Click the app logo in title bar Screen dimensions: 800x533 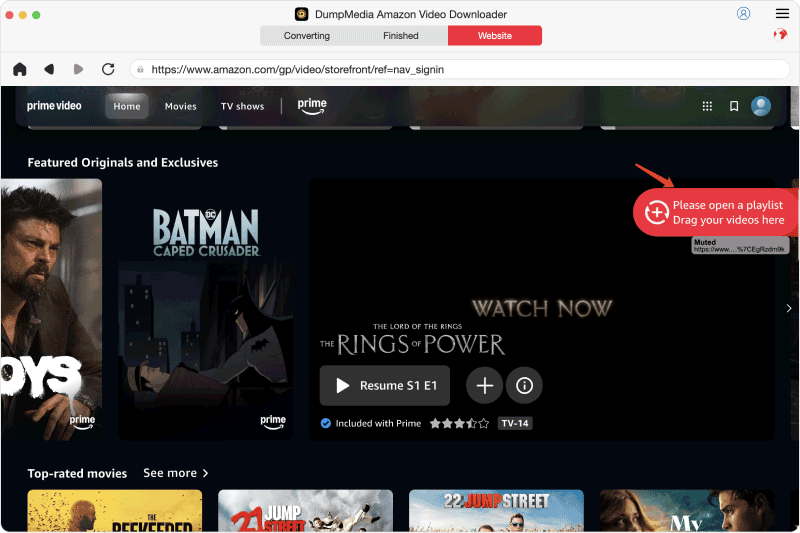pos(302,14)
